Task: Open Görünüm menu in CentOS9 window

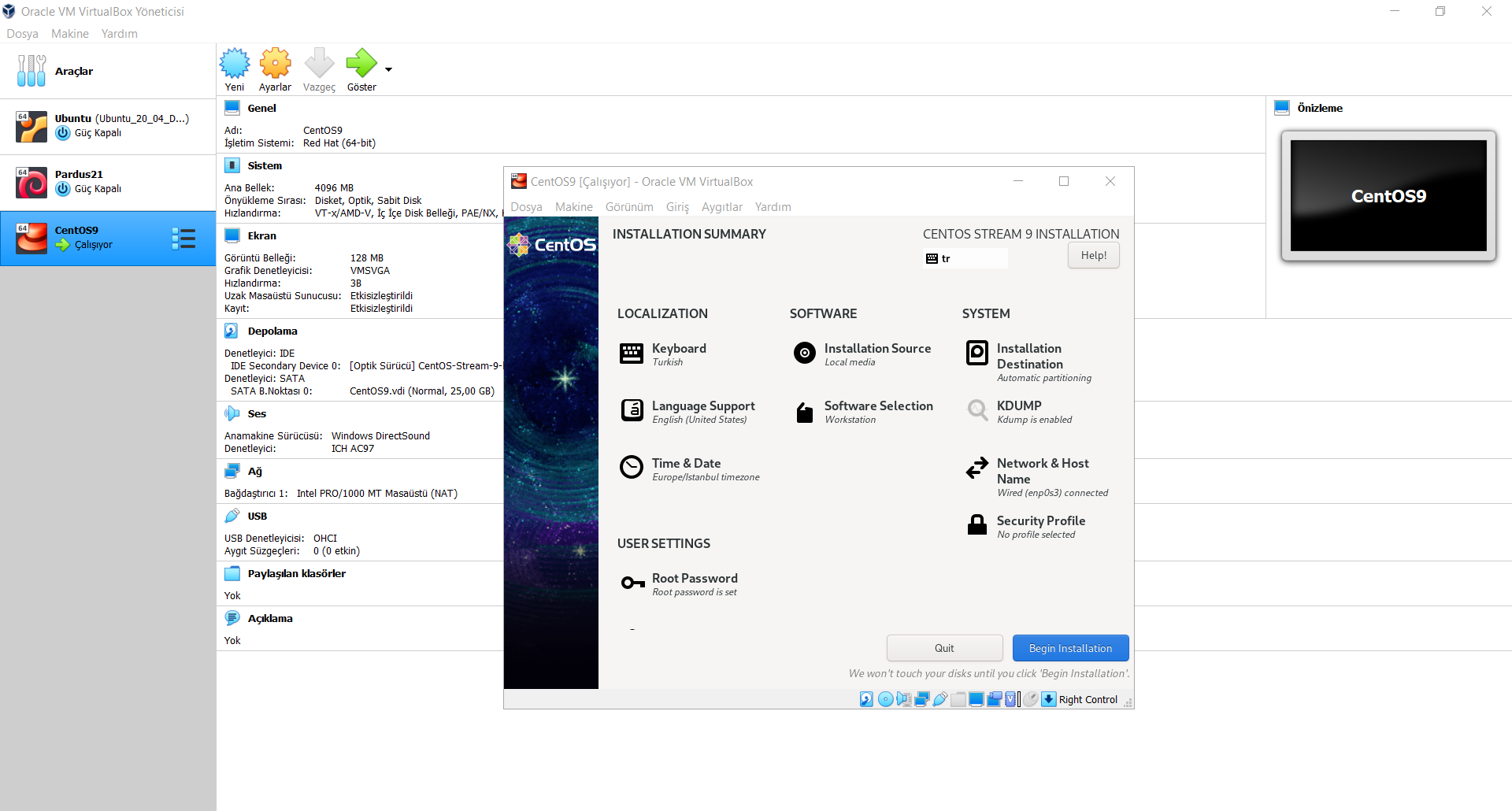Action: pos(629,207)
